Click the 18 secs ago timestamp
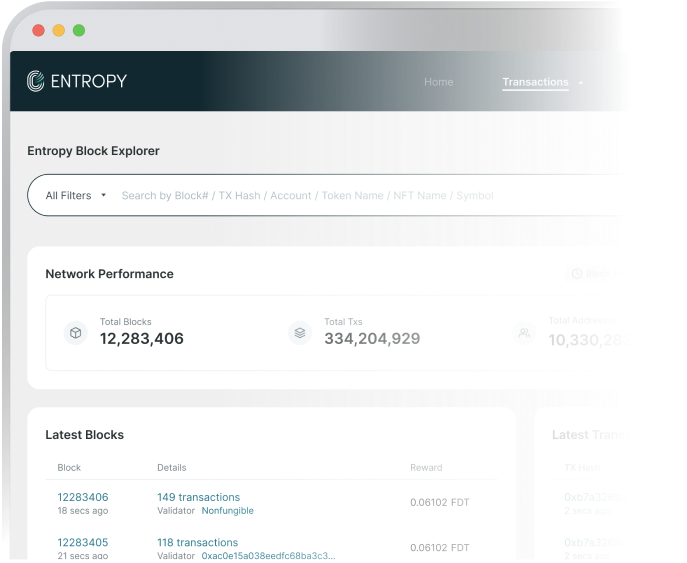The width and height of the screenshot is (687, 563). tap(83, 511)
